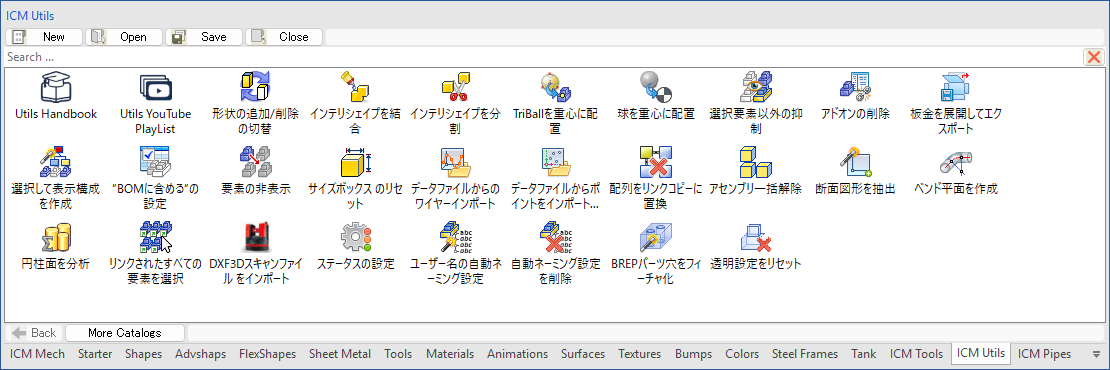Open the Textures tab
This screenshot has height=370, width=1110.
pyautogui.click(x=640, y=354)
